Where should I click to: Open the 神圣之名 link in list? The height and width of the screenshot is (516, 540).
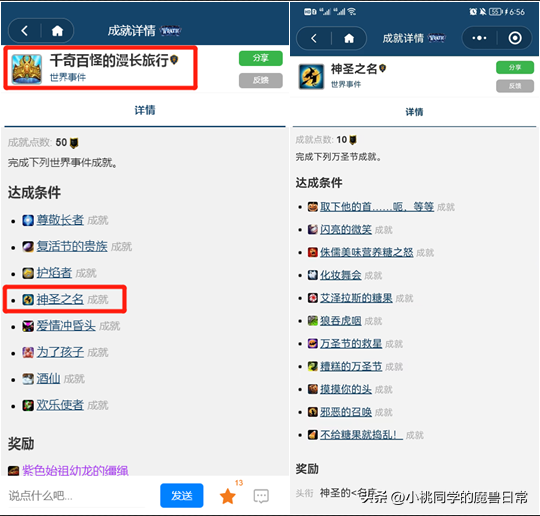[x=60, y=299]
